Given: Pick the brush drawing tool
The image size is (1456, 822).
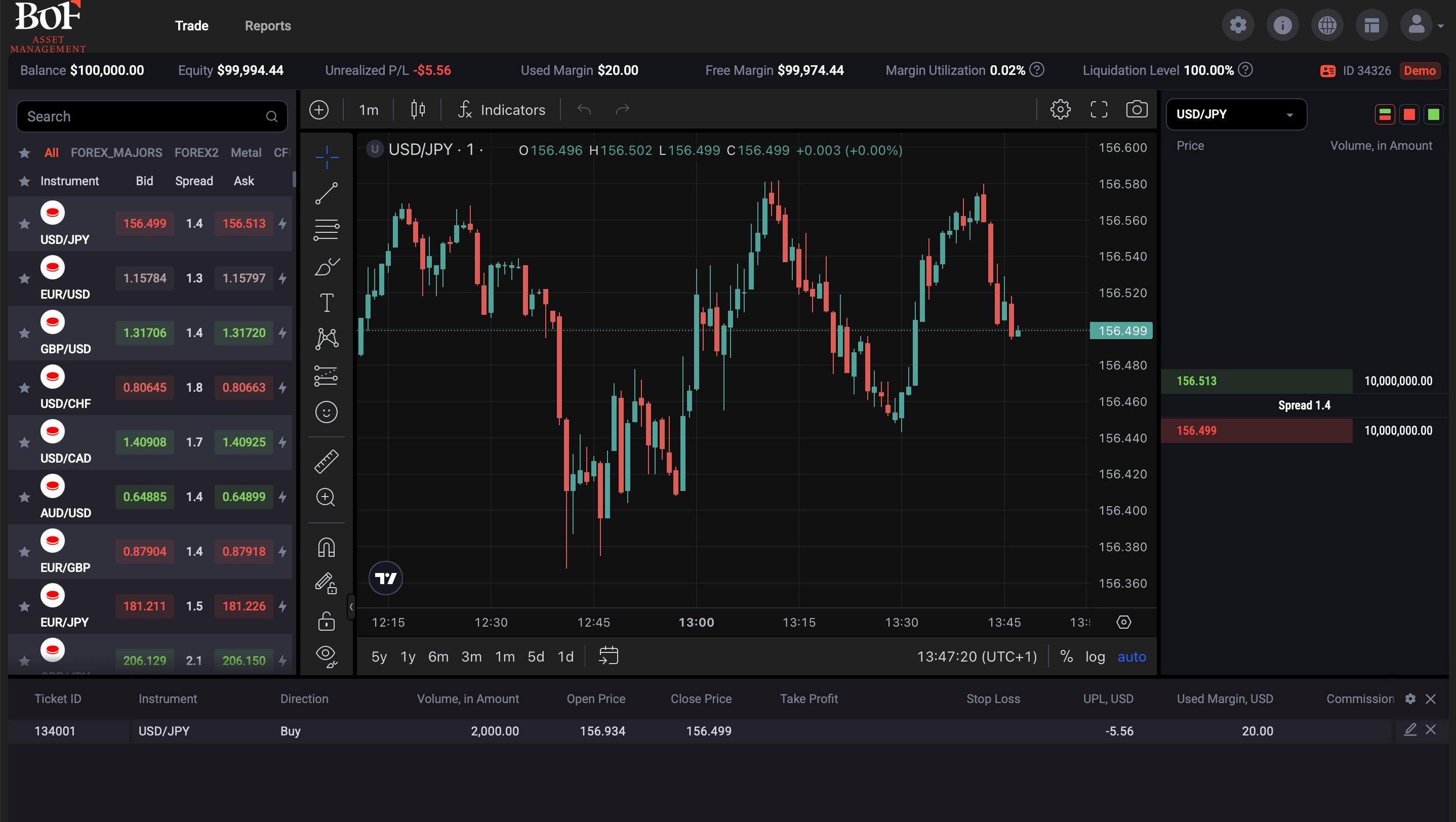Looking at the screenshot, I should [326, 267].
